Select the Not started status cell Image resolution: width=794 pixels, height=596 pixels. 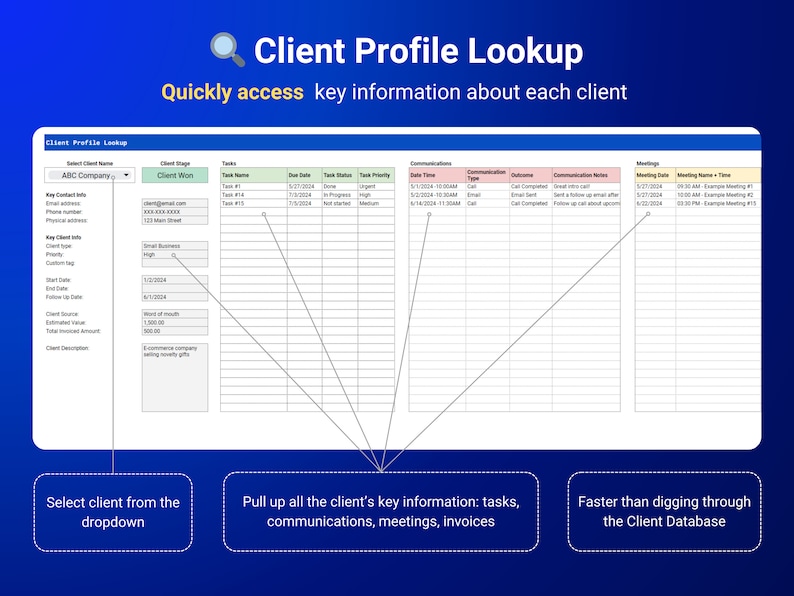(x=340, y=203)
